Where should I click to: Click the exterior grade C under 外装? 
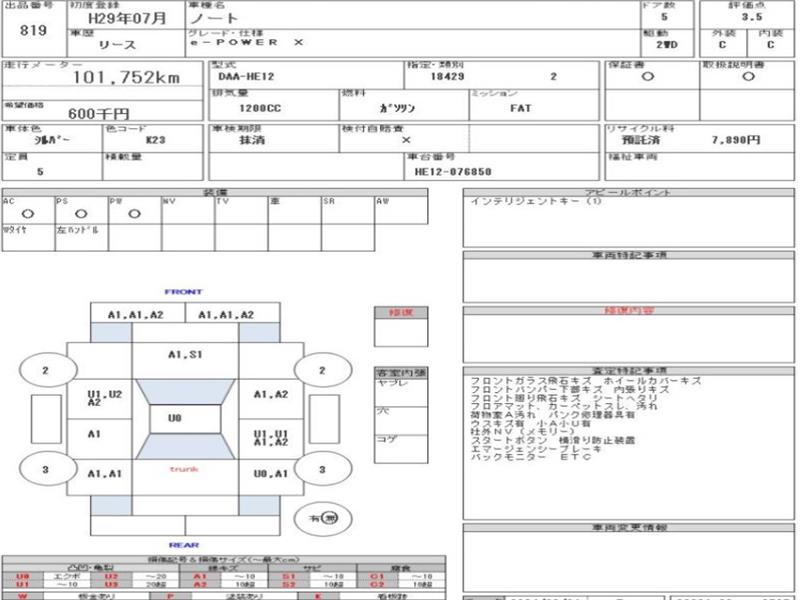[x=722, y=45]
